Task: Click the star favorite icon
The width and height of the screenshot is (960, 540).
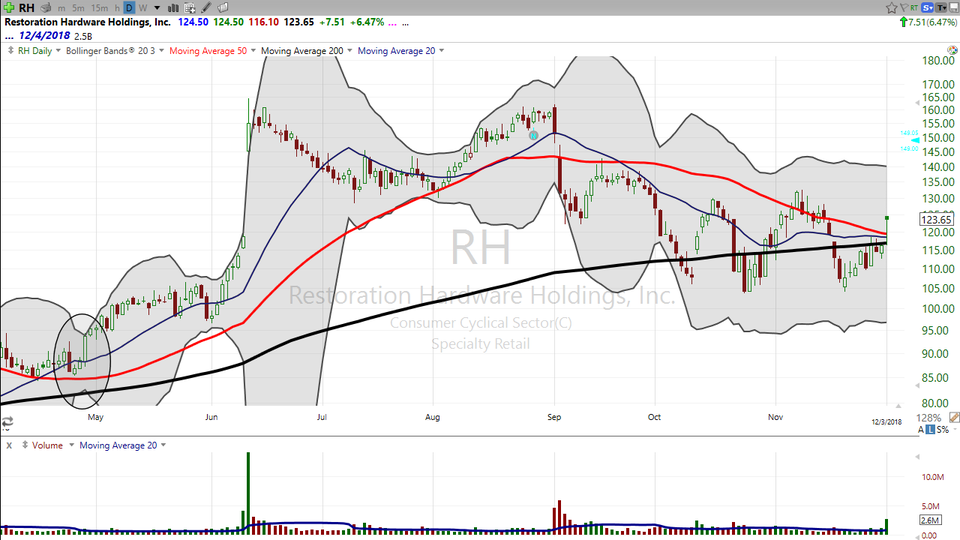Action: (x=891, y=8)
